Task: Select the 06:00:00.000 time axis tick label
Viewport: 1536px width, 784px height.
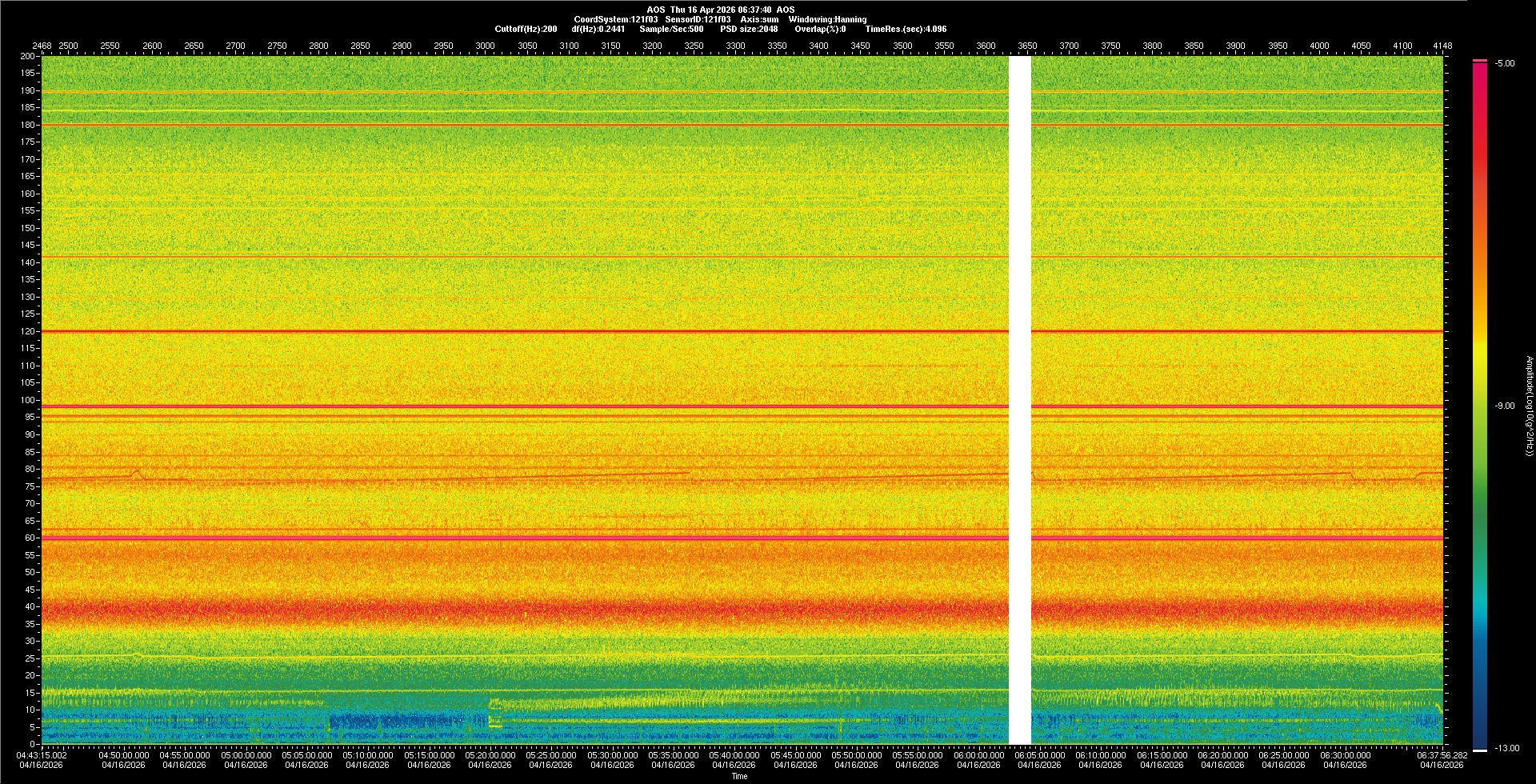Action: pyautogui.click(x=978, y=755)
